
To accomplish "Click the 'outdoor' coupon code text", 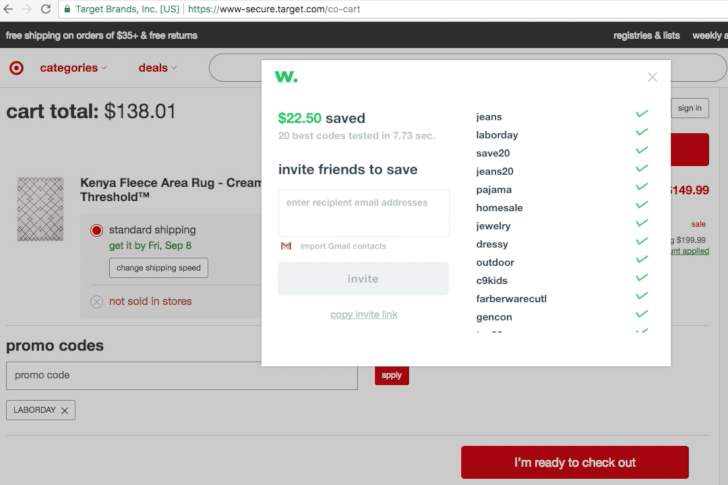I will point(495,263).
